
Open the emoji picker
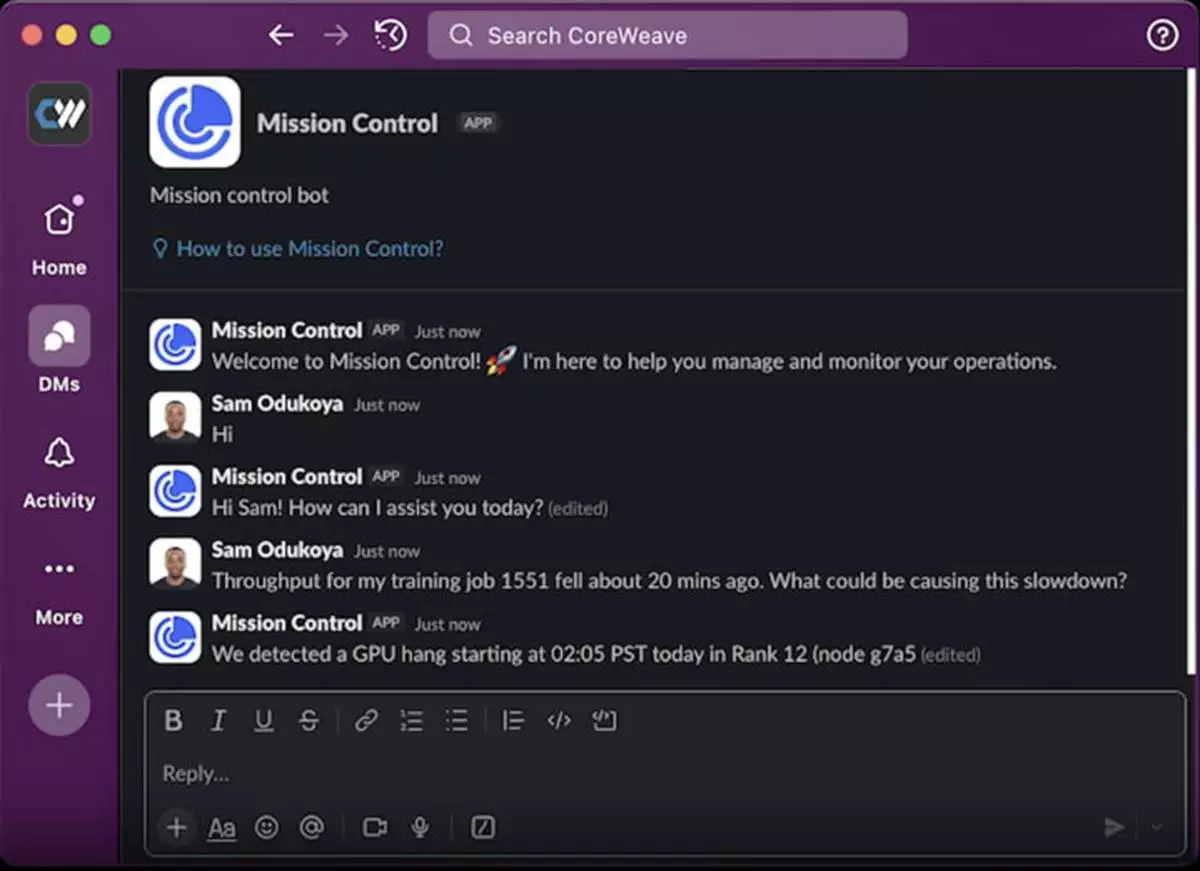point(266,827)
